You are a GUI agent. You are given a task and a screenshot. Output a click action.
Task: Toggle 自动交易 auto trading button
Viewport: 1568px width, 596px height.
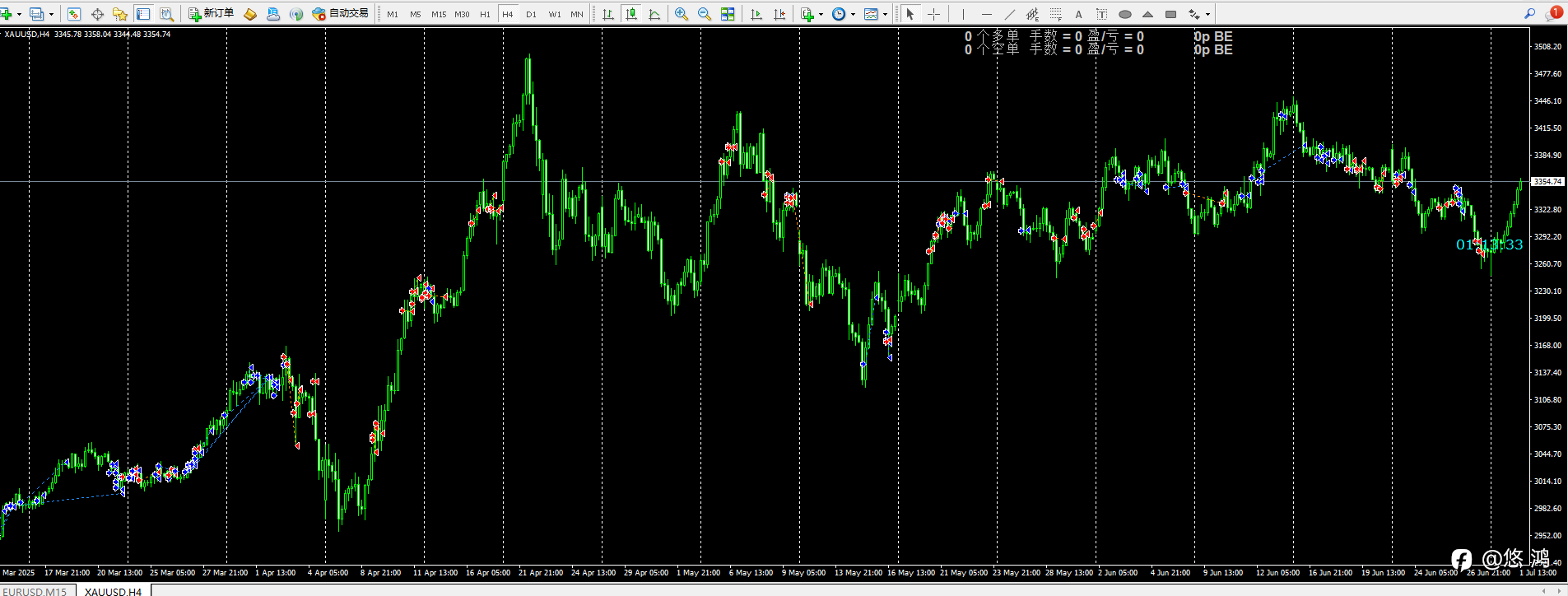pyautogui.click(x=341, y=14)
